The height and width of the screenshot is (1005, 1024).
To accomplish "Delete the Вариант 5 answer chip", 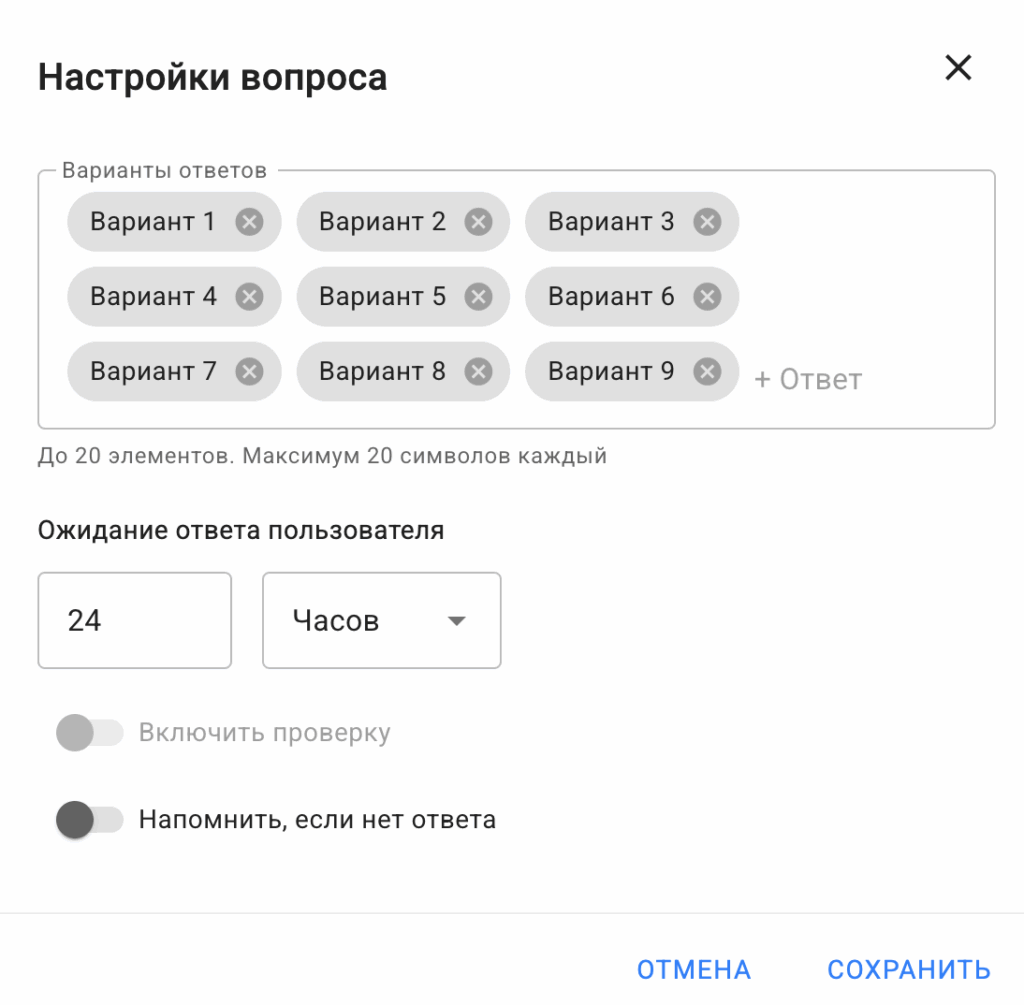I will pos(479,297).
